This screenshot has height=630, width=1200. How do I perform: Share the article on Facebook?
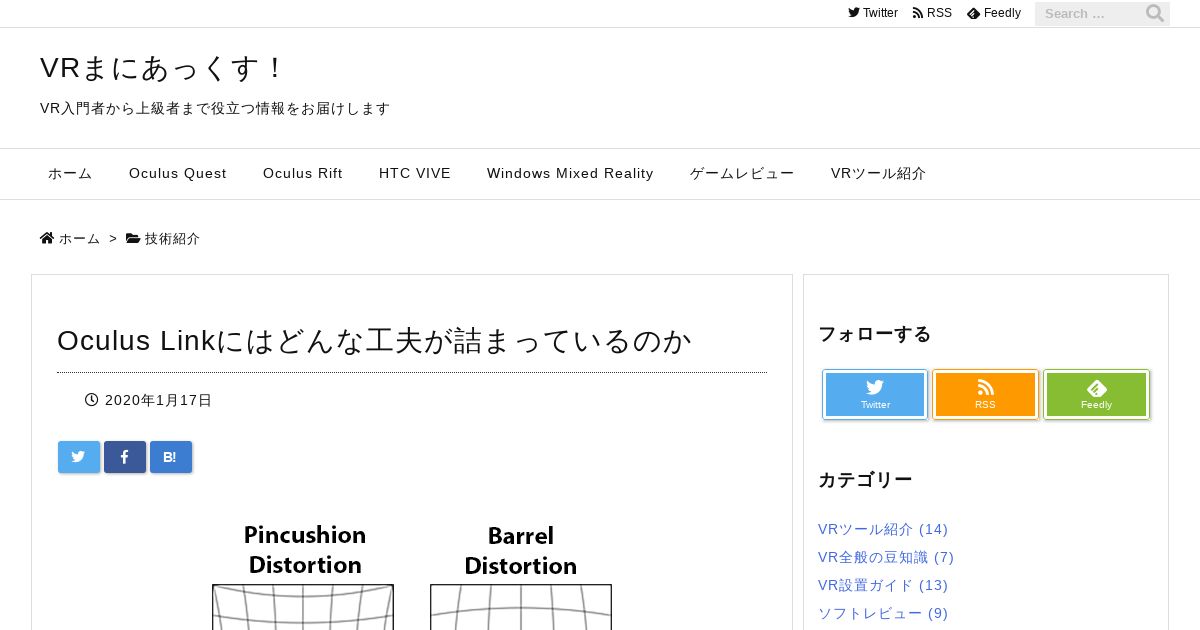pos(125,457)
